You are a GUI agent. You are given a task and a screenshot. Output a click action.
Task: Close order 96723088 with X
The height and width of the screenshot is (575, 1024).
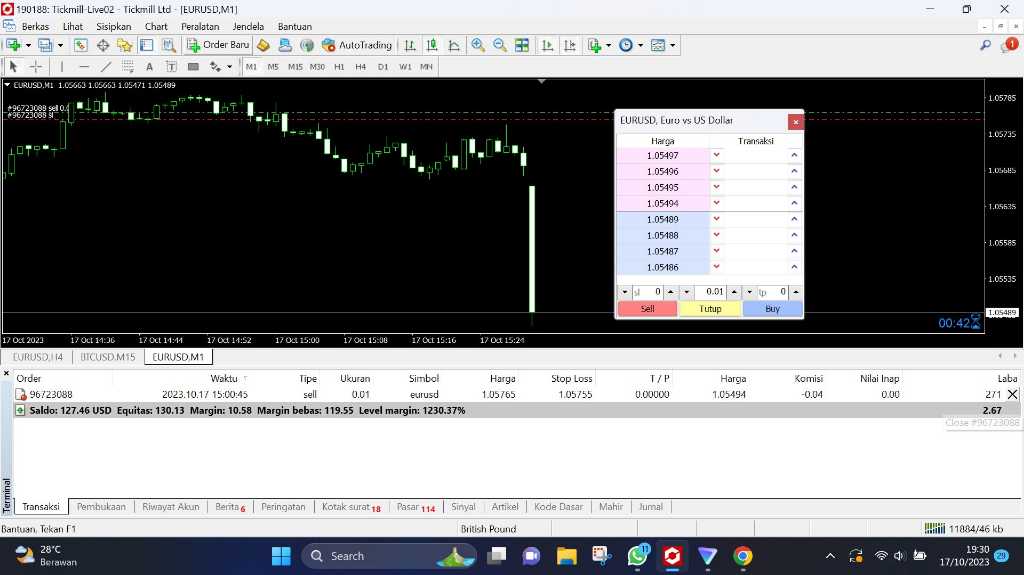[1013, 395]
